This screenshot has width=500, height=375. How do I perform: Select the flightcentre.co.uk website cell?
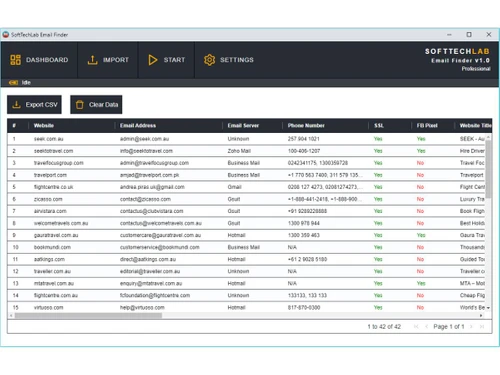[x=53, y=187]
